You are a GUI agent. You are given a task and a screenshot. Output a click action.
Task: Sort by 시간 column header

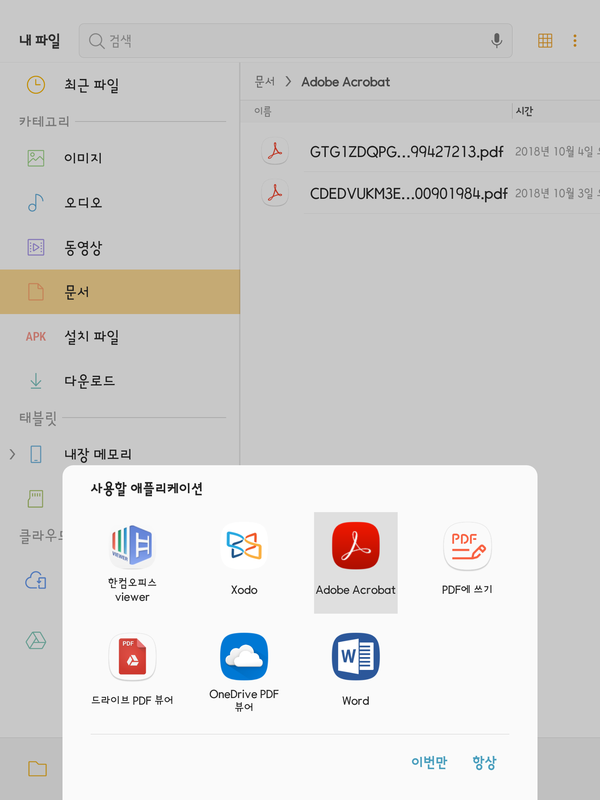tap(524, 111)
